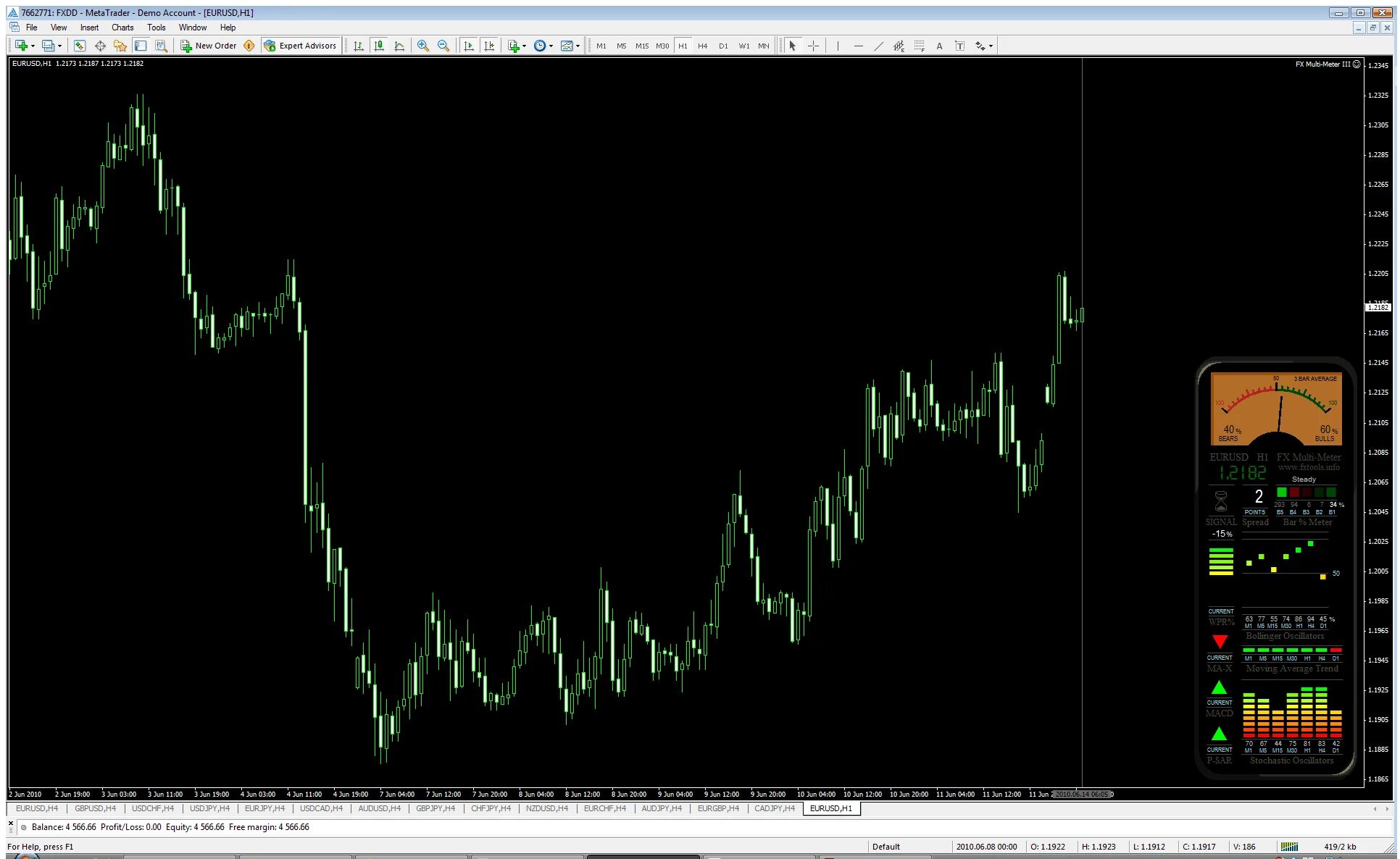
Task: Click the Expert Advisors button
Action: [x=300, y=45]
